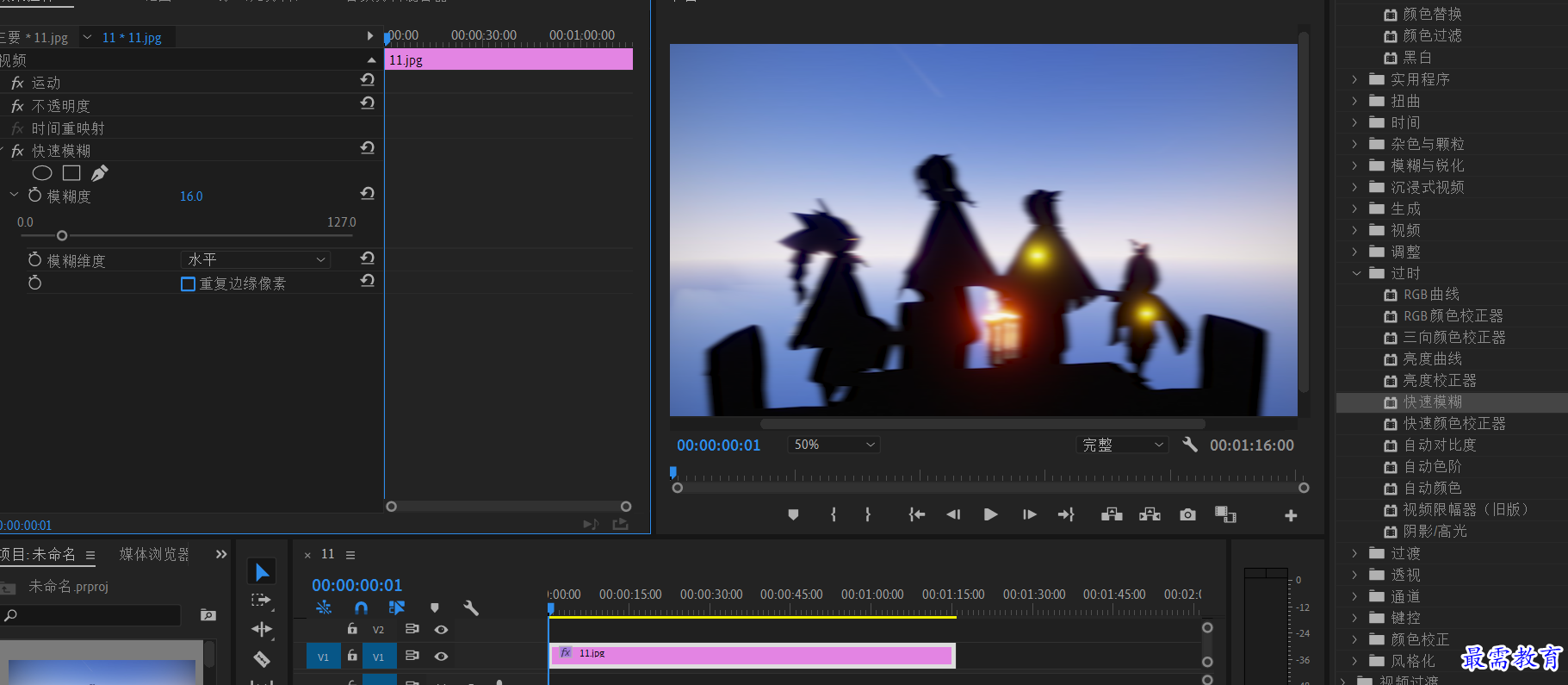Image resolution: width=1568 pixels, height=685 pixels.
Task: Toggle V1 sync lock
Action: click(x=412, y=656)
